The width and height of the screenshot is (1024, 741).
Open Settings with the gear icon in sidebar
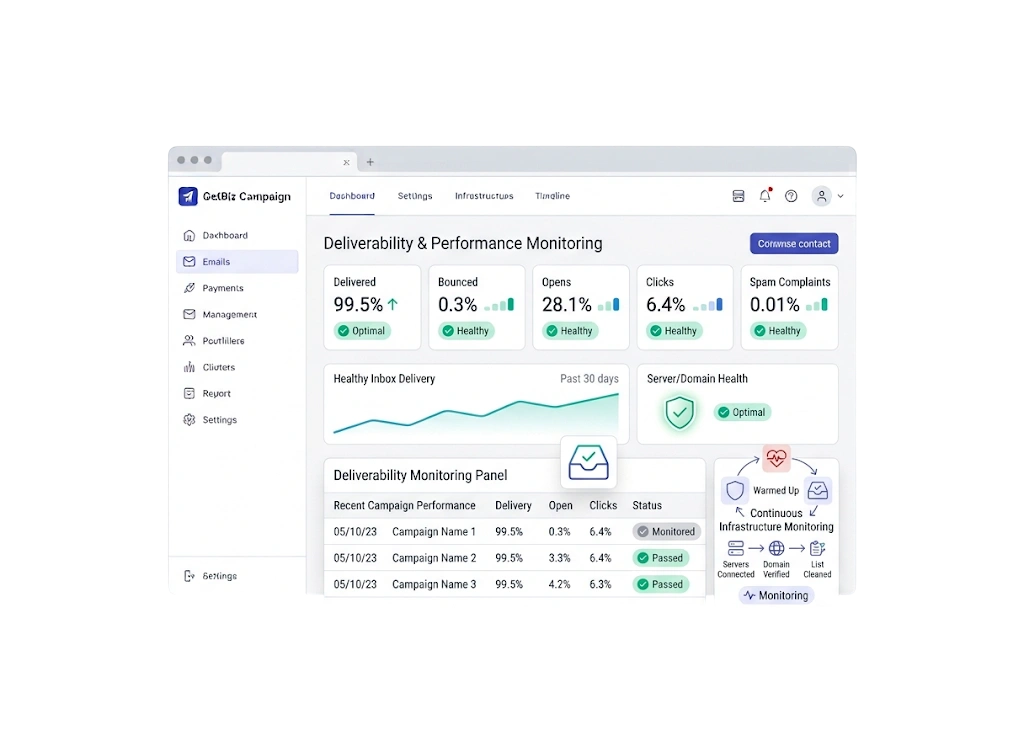pyautogui.click(x=237, y=420)
